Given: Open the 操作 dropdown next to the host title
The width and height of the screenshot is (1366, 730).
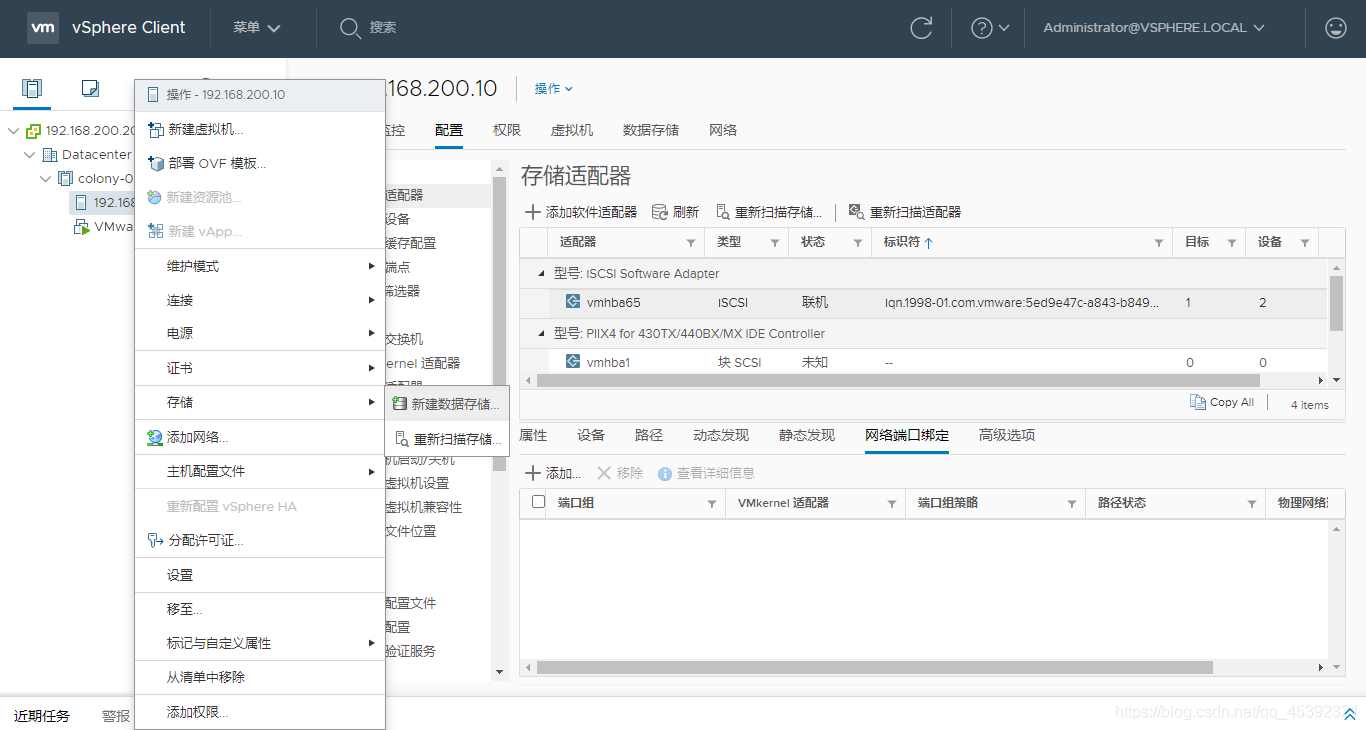Looking at the screenshot, I should (554, 89).
